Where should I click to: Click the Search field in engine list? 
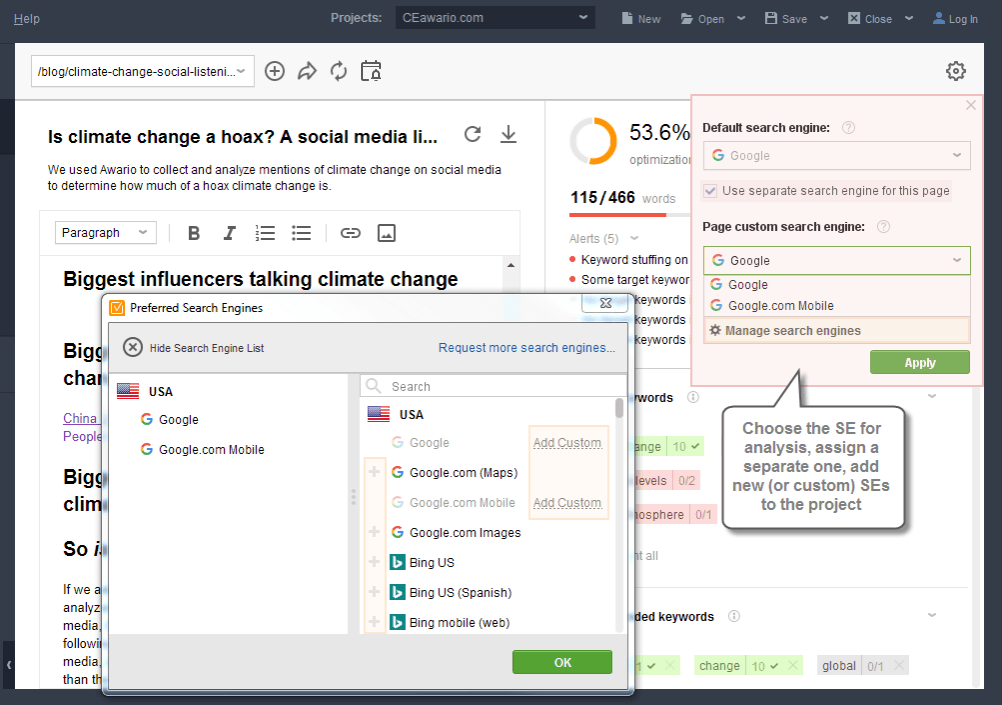[x=493, y=386]
